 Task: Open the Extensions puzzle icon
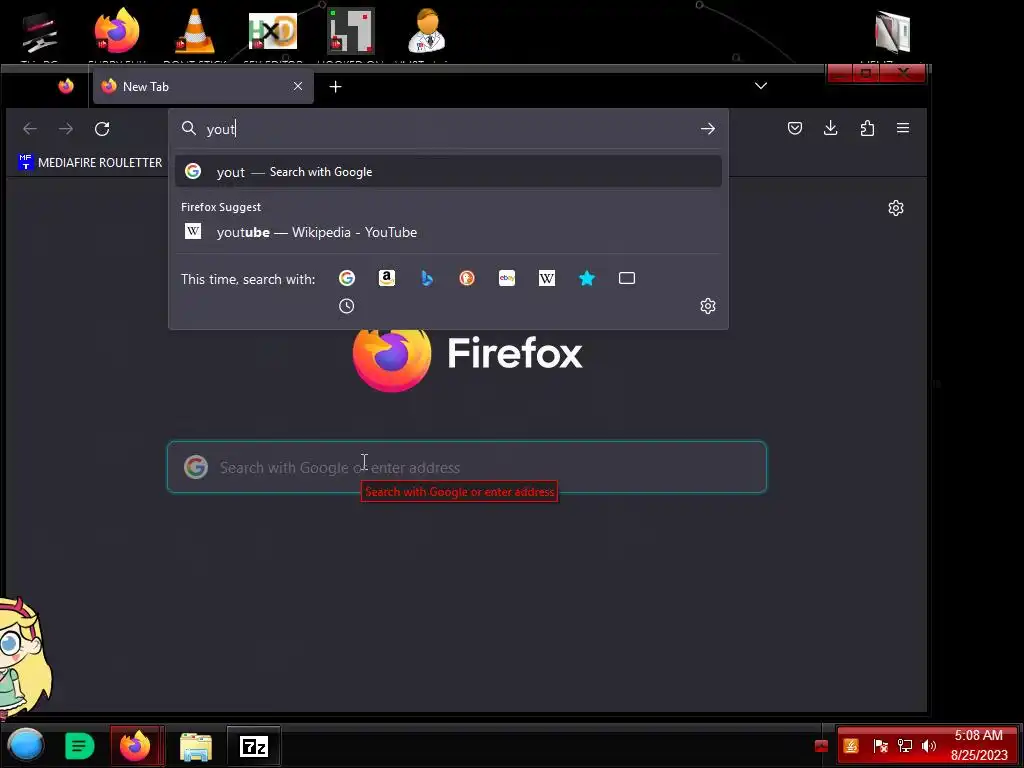(867, 128)
